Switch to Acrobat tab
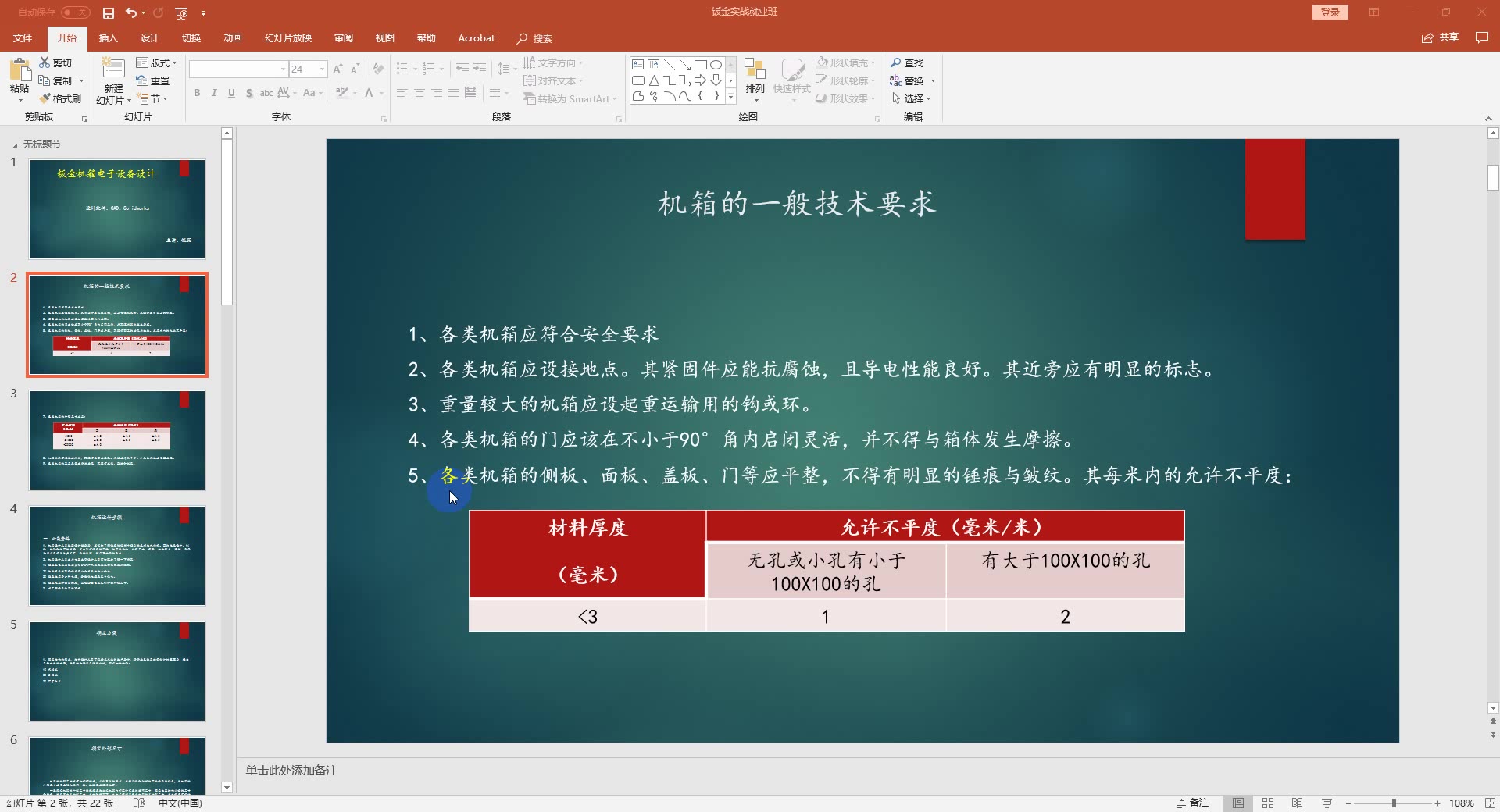The image size is (1500, 812). click(x=476, y=37)
